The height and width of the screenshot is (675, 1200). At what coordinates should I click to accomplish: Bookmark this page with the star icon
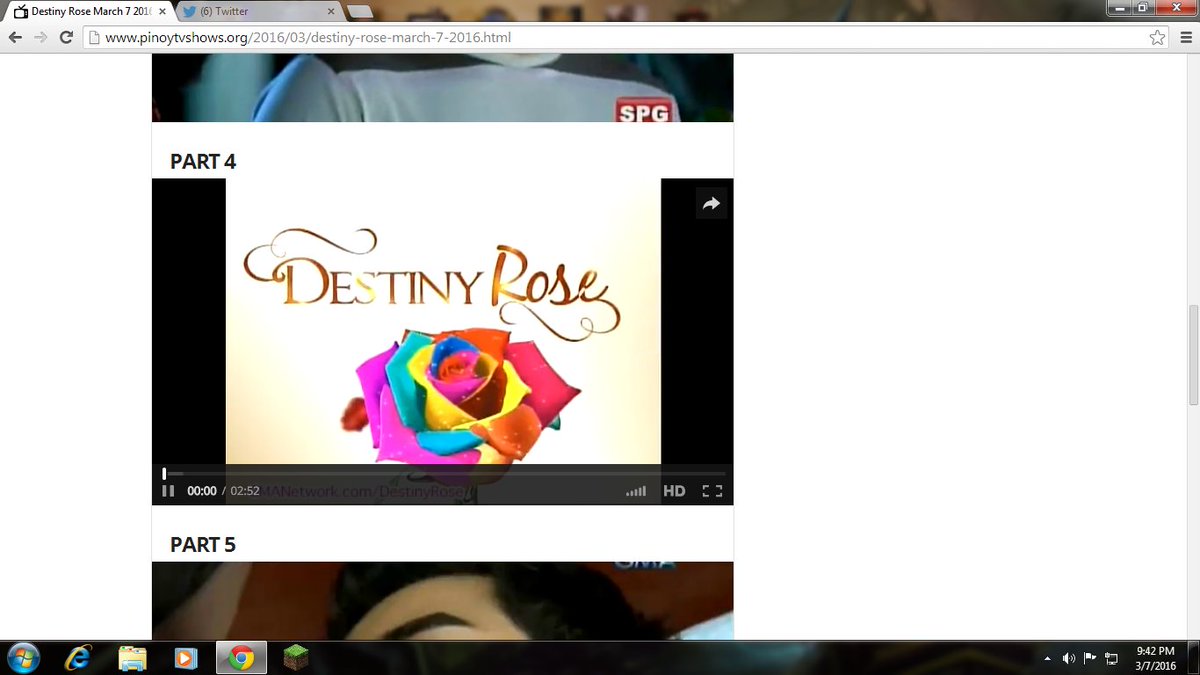[1157, 37]
